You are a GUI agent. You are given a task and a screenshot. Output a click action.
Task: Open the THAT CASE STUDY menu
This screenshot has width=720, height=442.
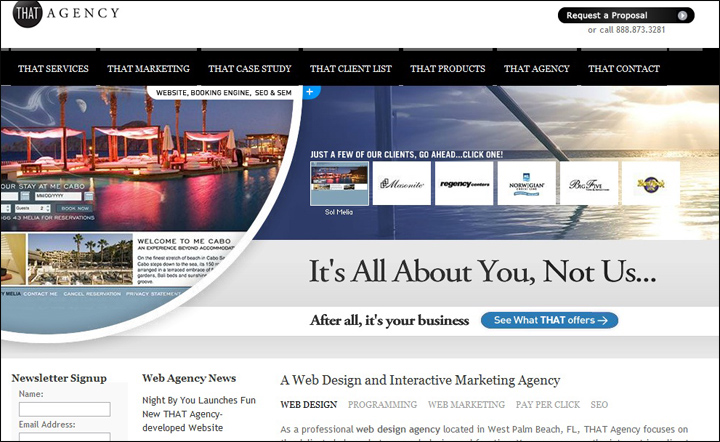(x=250, y=68)
